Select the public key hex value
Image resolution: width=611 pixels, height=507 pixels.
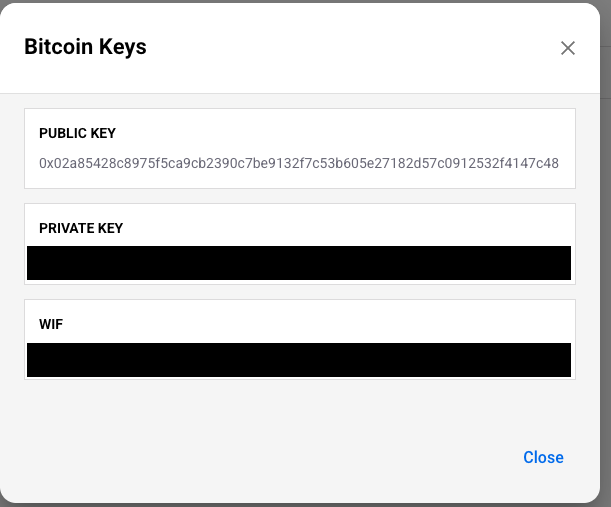pos(299,163)
